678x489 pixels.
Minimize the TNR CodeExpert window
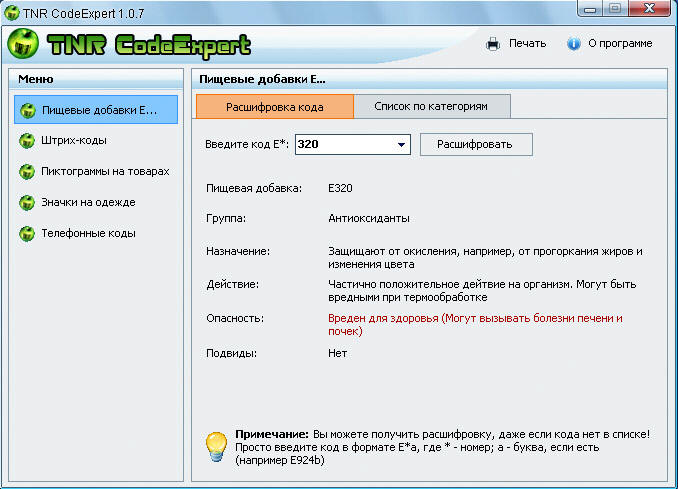(590, 9)
